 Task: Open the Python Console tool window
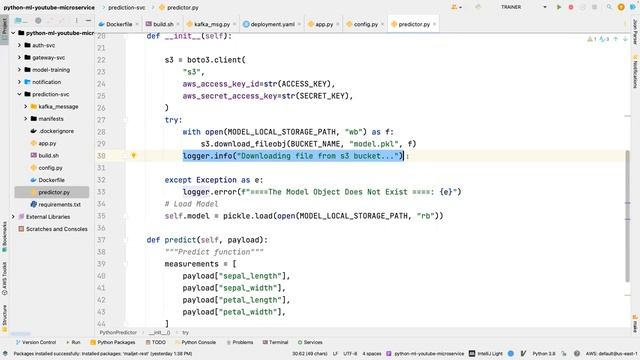click(x=196, y=342)
